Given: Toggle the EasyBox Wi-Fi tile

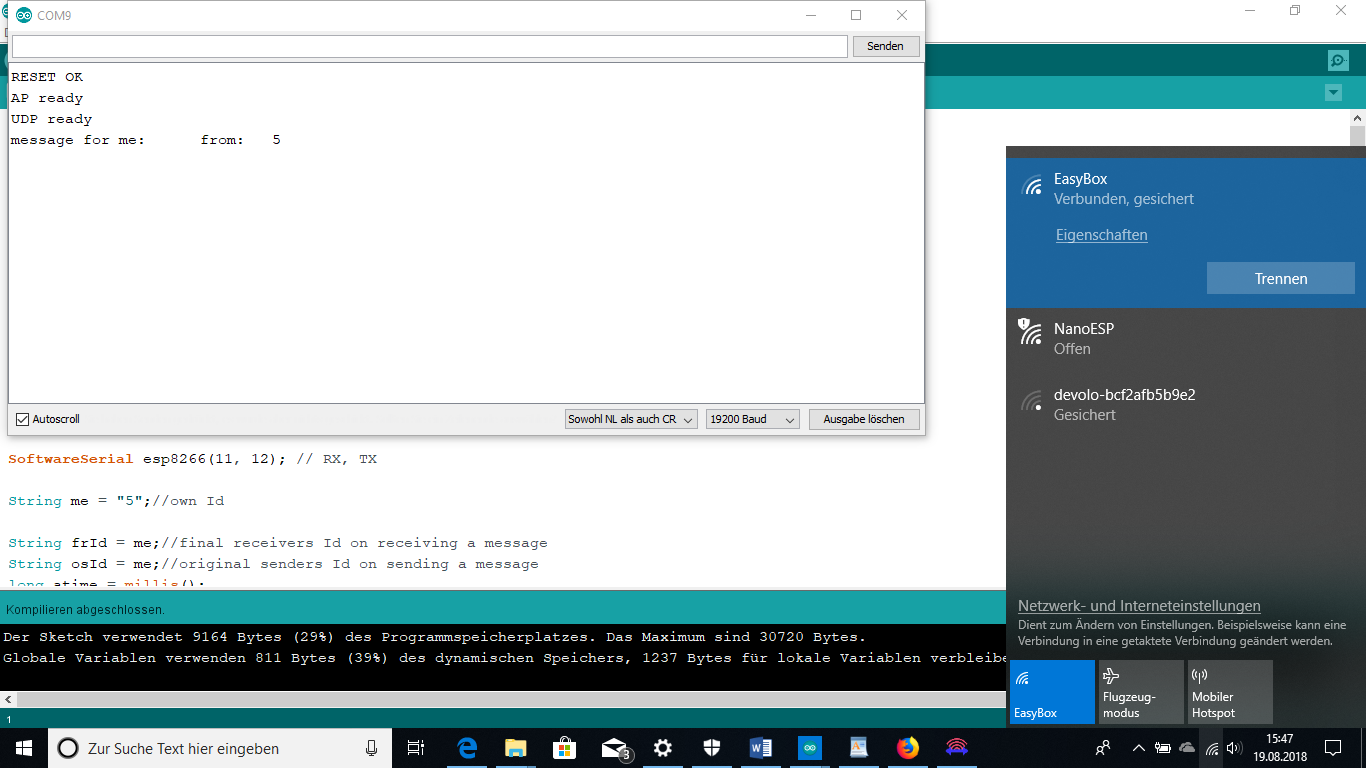Looking at the screenshot, I should click(x=1052, y=691).
